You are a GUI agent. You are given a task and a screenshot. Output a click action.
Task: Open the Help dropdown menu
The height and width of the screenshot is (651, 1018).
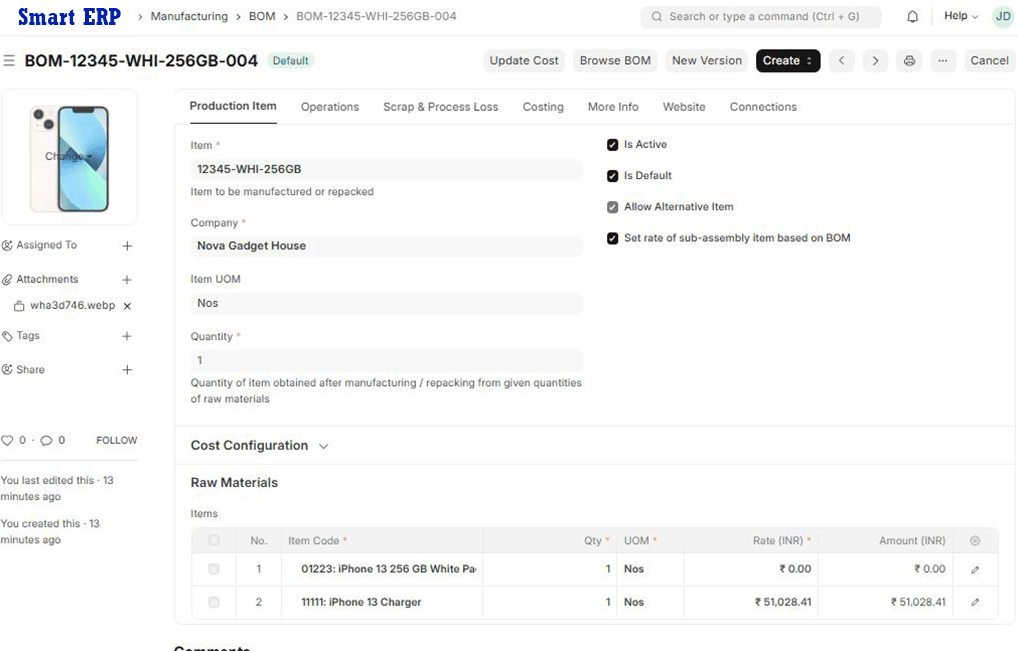pyautogui.click(x=960, y=17)
